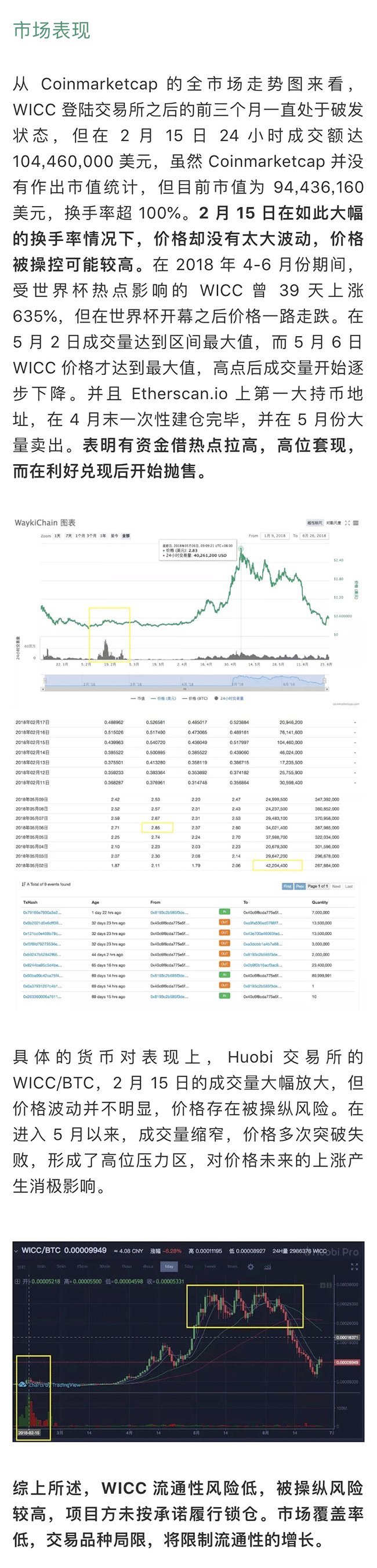Switch chart to 线性标尺 linear scale
Screen dimensions: 377x1568
click(314, 523)
